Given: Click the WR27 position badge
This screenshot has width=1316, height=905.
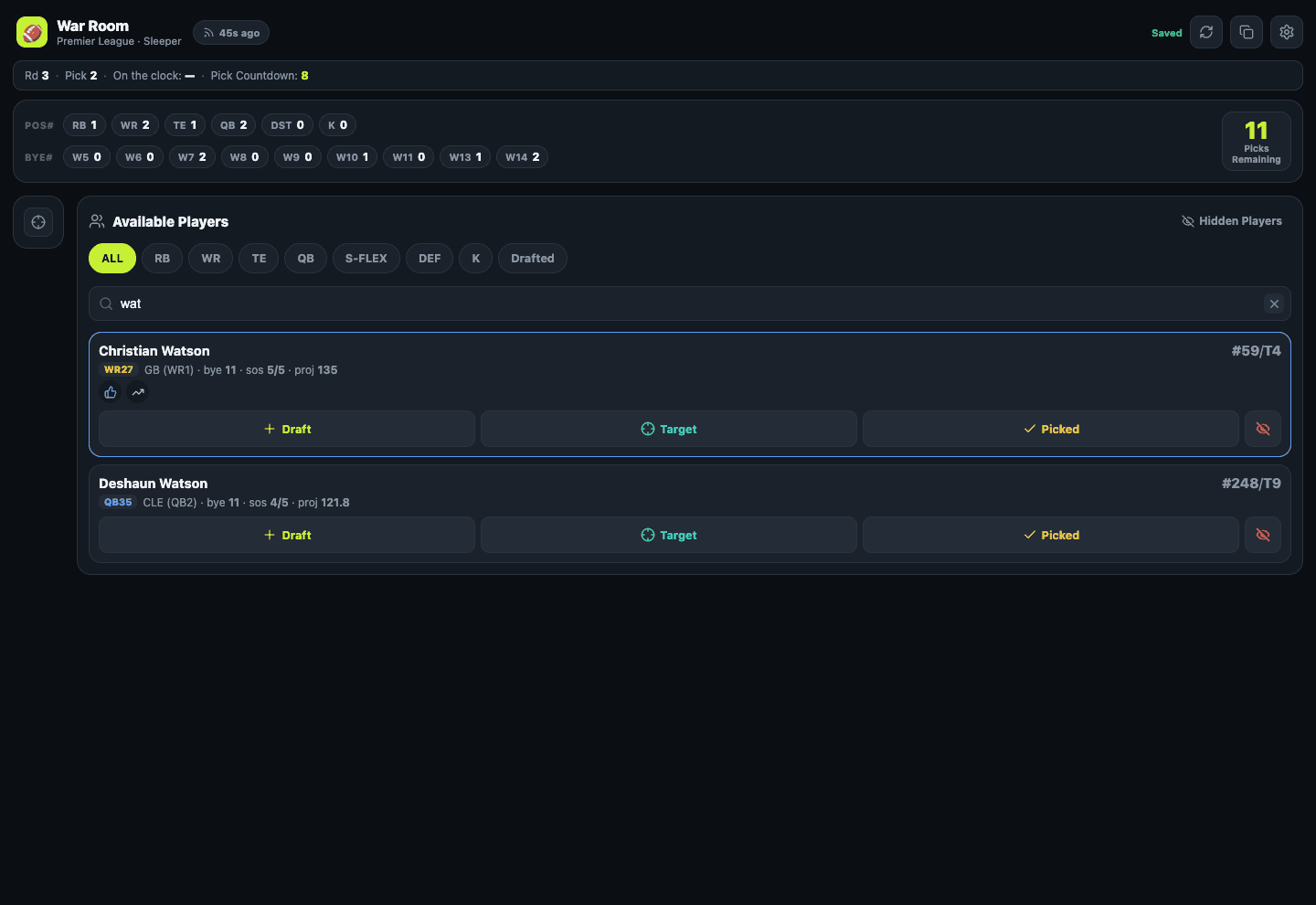Looking at the screenshot, I should coord(119,370).
